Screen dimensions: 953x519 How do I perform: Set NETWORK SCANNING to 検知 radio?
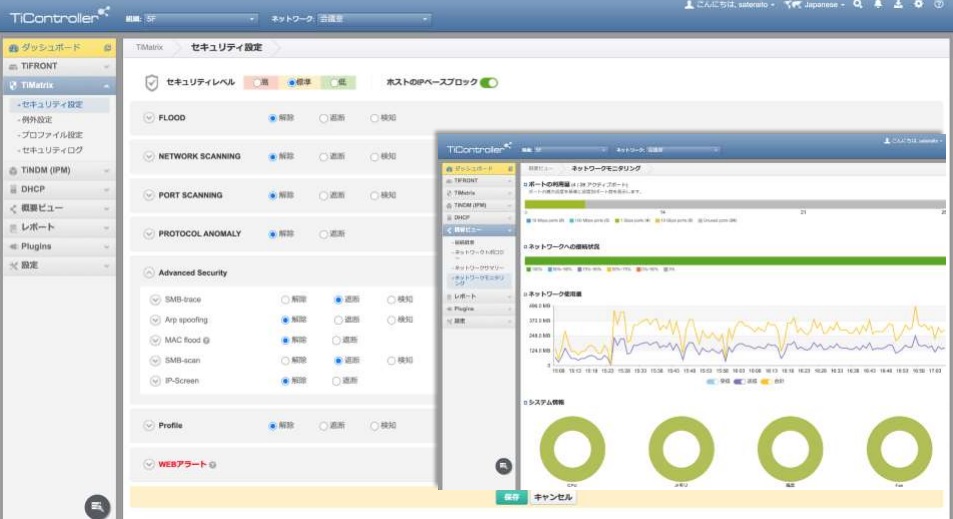tap(374, 157)
